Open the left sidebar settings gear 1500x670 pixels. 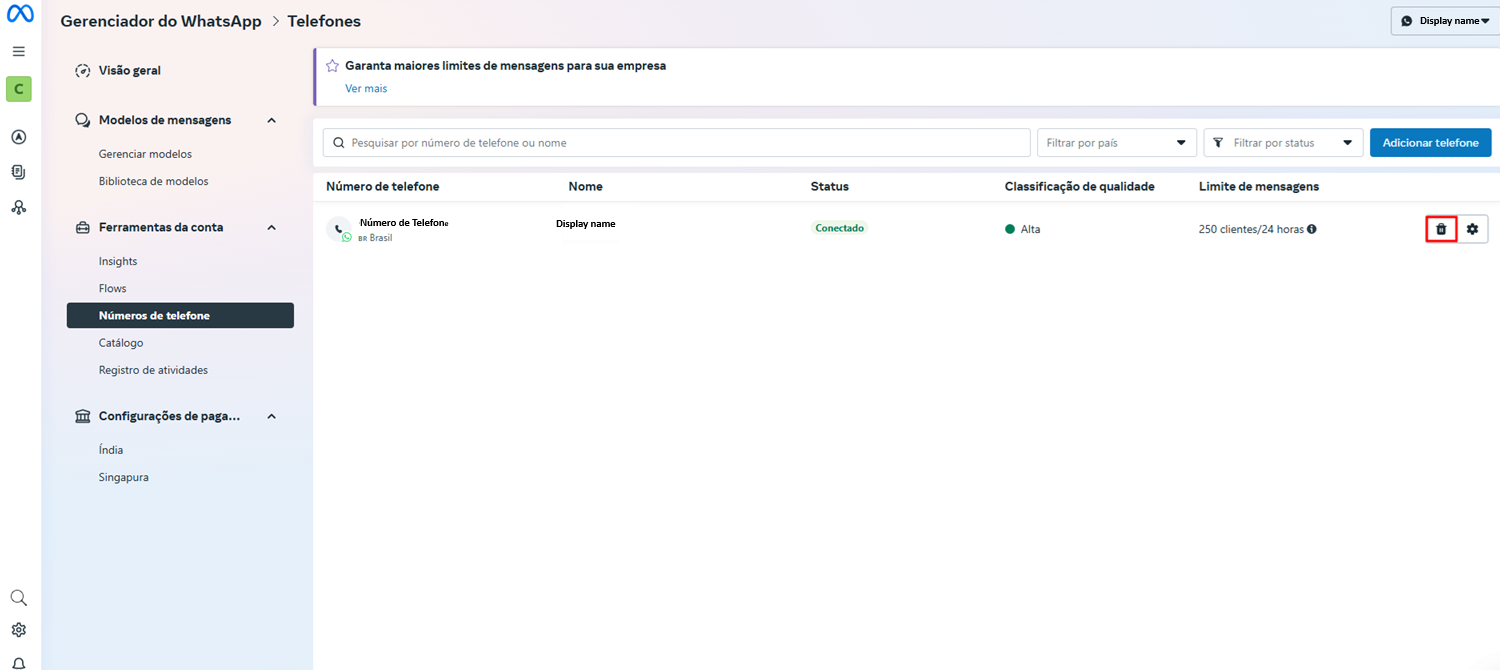click(19, 630)
